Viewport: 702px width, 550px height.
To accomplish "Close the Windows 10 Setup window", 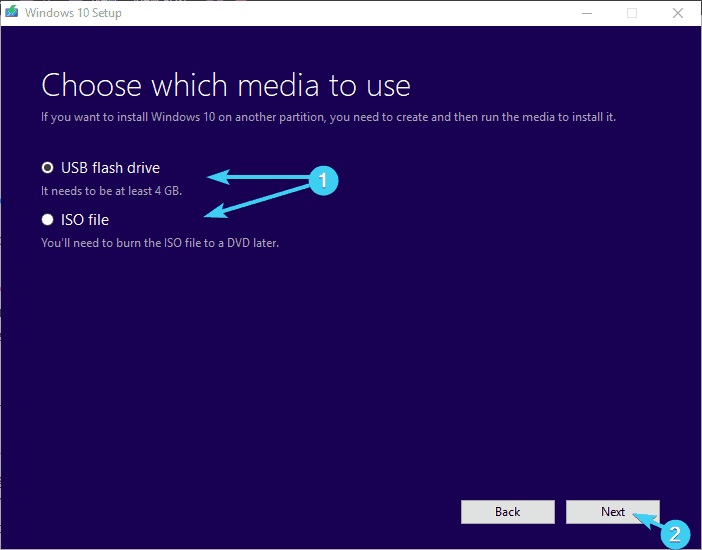I will (678, 13).
